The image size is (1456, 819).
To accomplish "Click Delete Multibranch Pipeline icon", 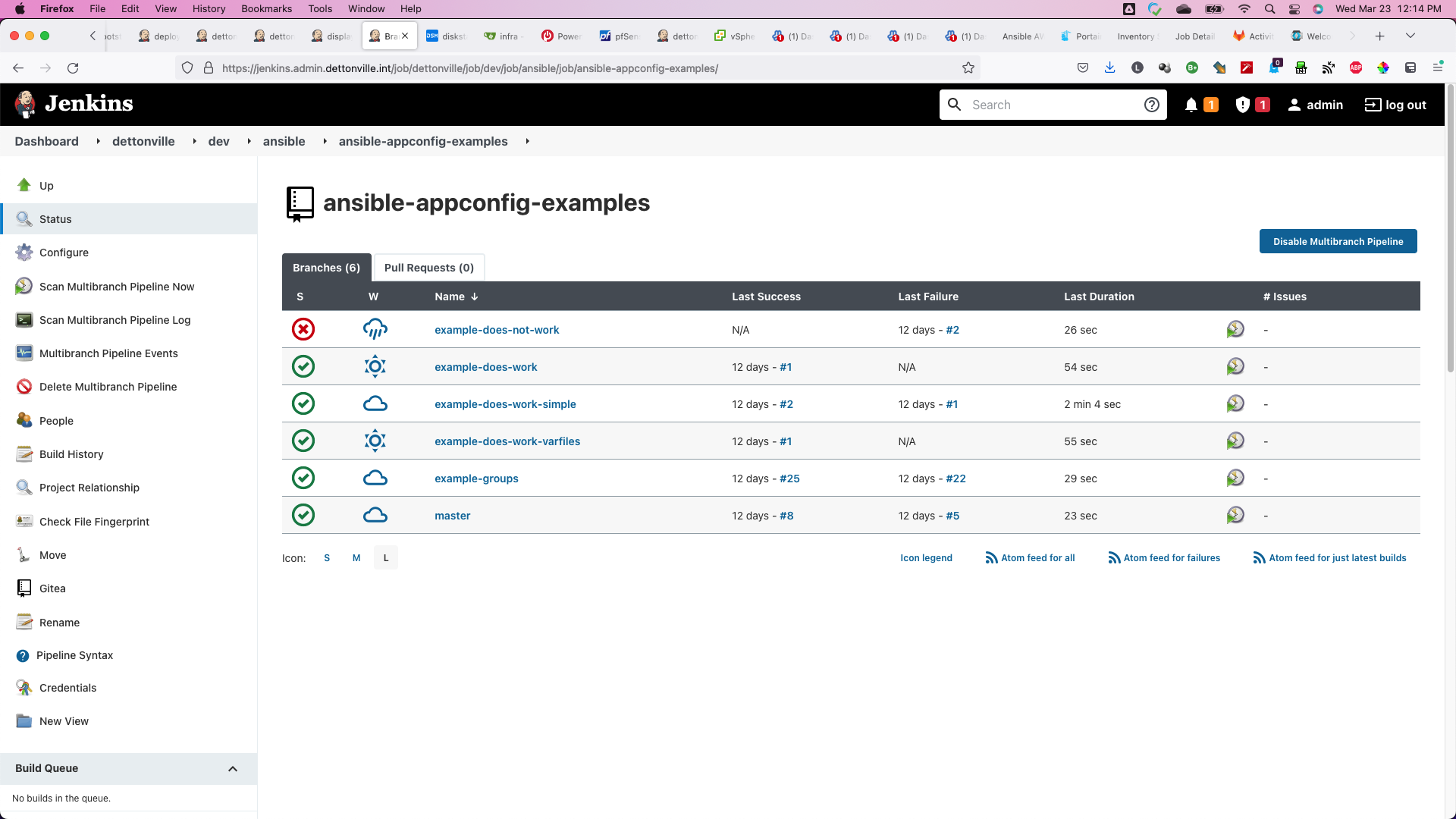I will click(24, 387).
